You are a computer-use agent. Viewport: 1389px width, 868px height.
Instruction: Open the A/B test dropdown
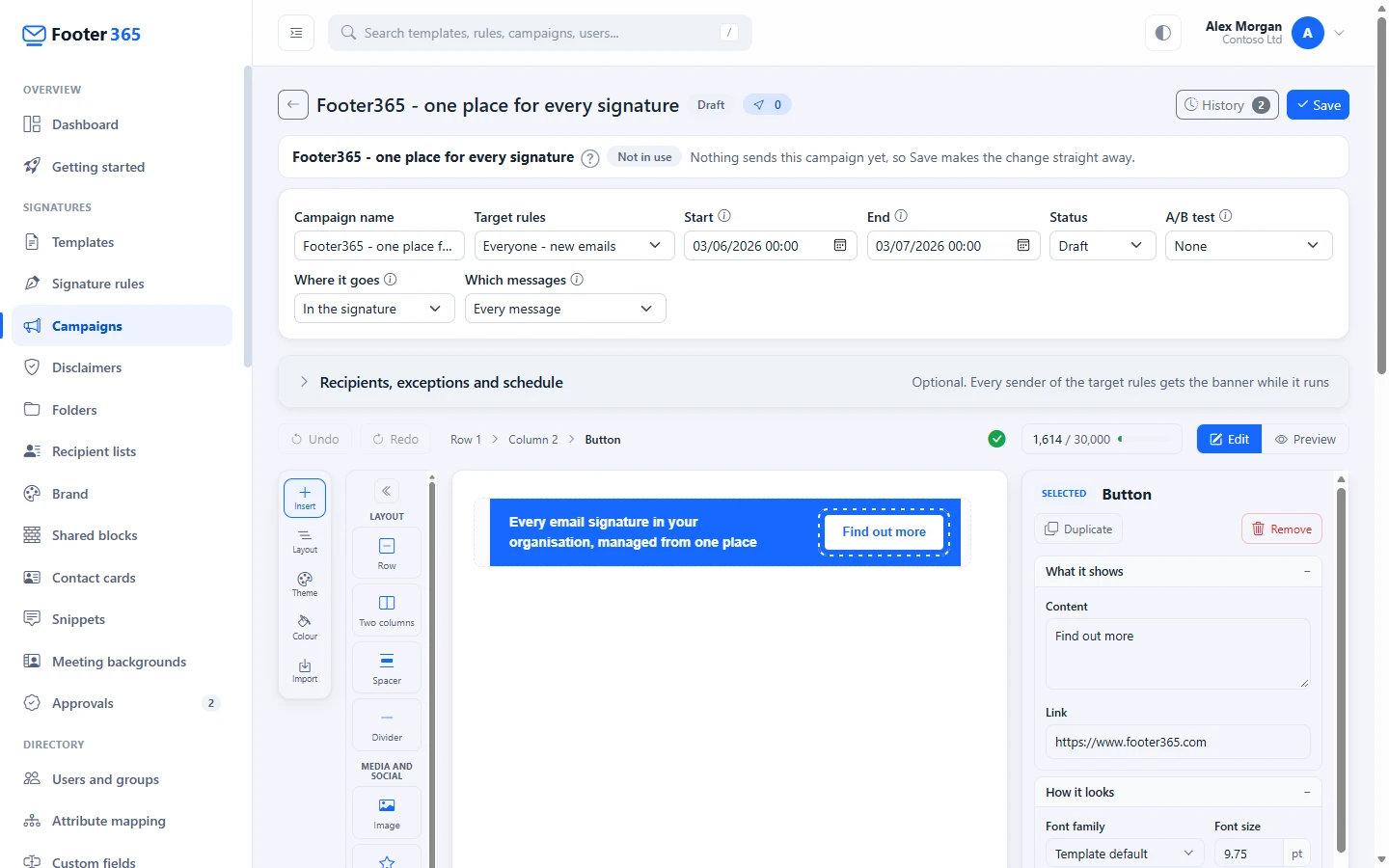coord(1249,246)
